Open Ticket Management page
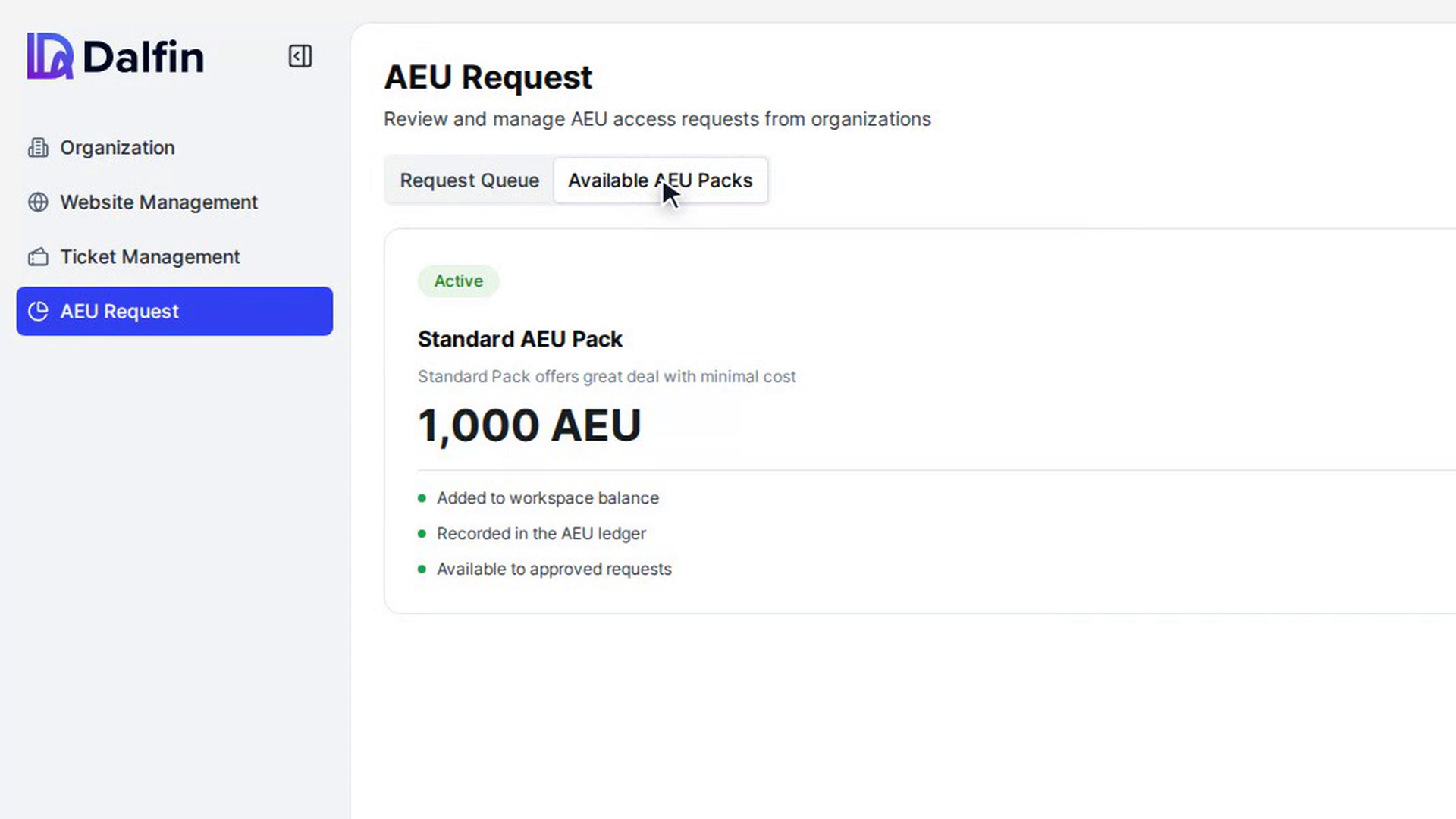The image size is (1456, 819). pos(174,257)
